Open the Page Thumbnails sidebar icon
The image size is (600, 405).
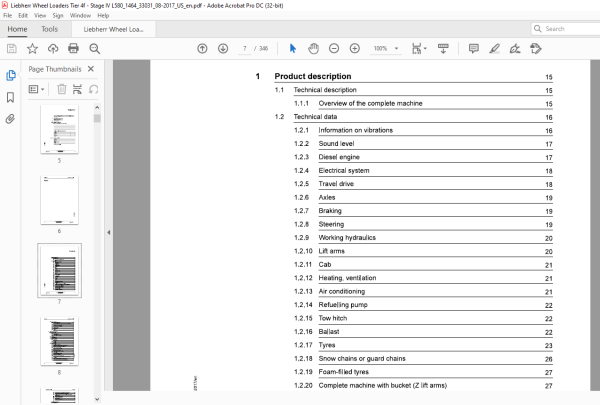[x=11, y=75]
